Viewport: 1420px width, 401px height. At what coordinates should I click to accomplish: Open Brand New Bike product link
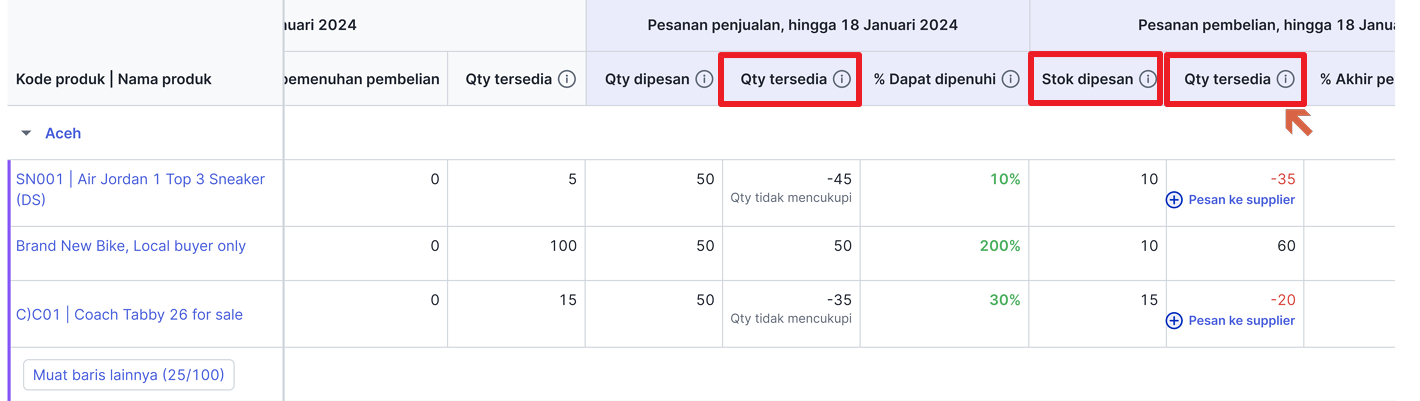[131, 246]
